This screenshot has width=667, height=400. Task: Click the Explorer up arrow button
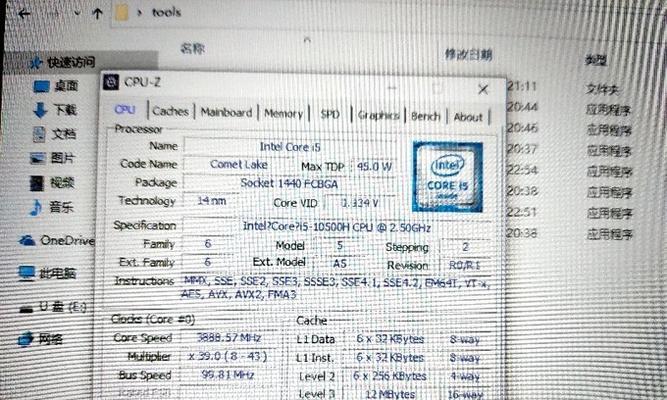coord(97,14)
